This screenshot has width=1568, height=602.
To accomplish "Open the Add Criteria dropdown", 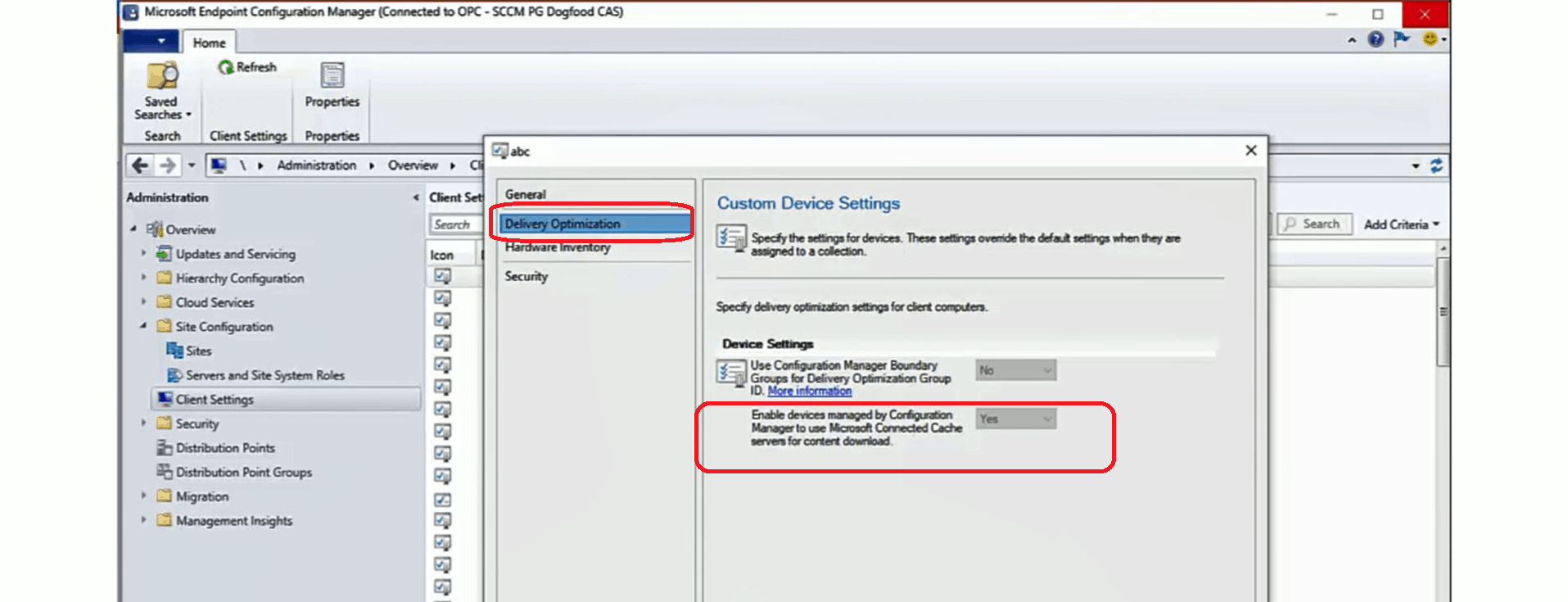I will coord(1401,224).
